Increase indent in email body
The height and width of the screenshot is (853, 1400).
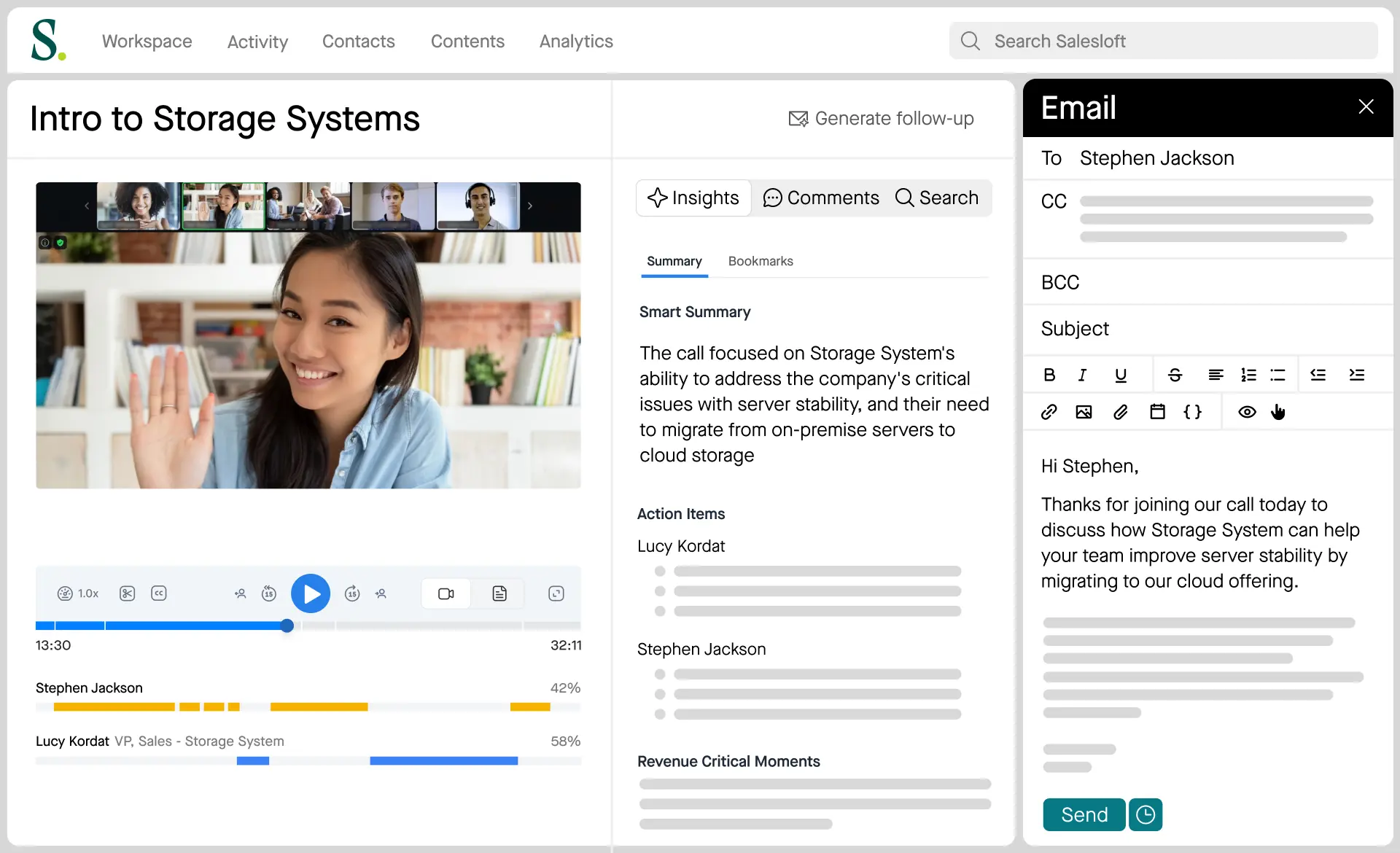point(1356,375)
